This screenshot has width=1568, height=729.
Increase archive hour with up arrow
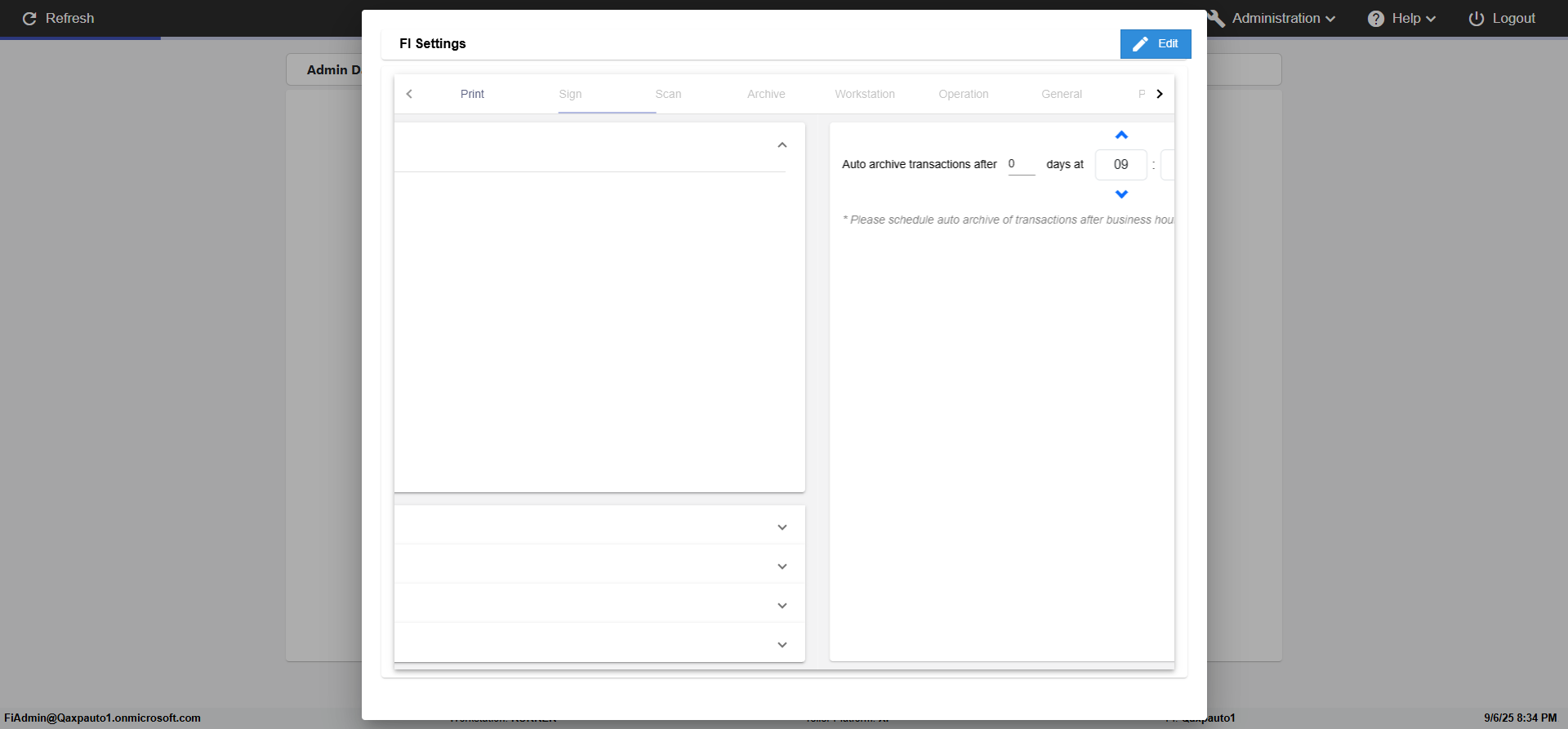[x=1121, y=136]
